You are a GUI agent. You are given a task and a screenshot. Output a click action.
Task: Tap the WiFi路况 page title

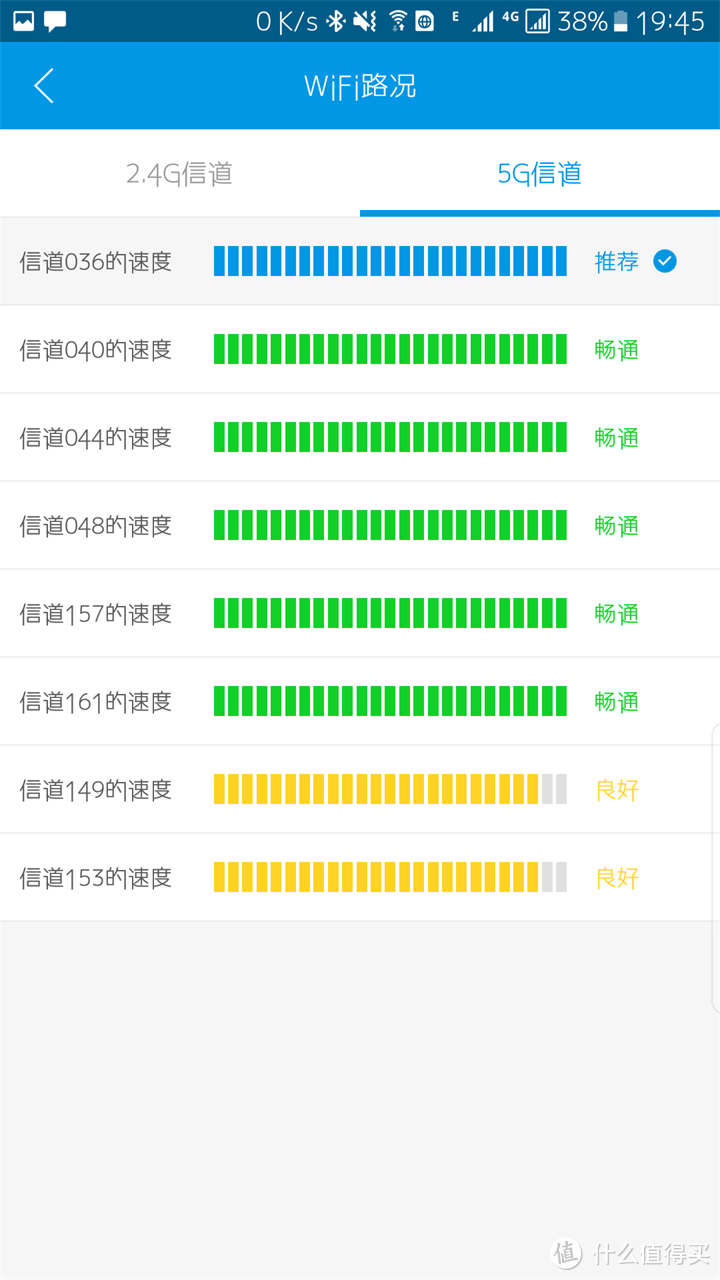point(360,86)
